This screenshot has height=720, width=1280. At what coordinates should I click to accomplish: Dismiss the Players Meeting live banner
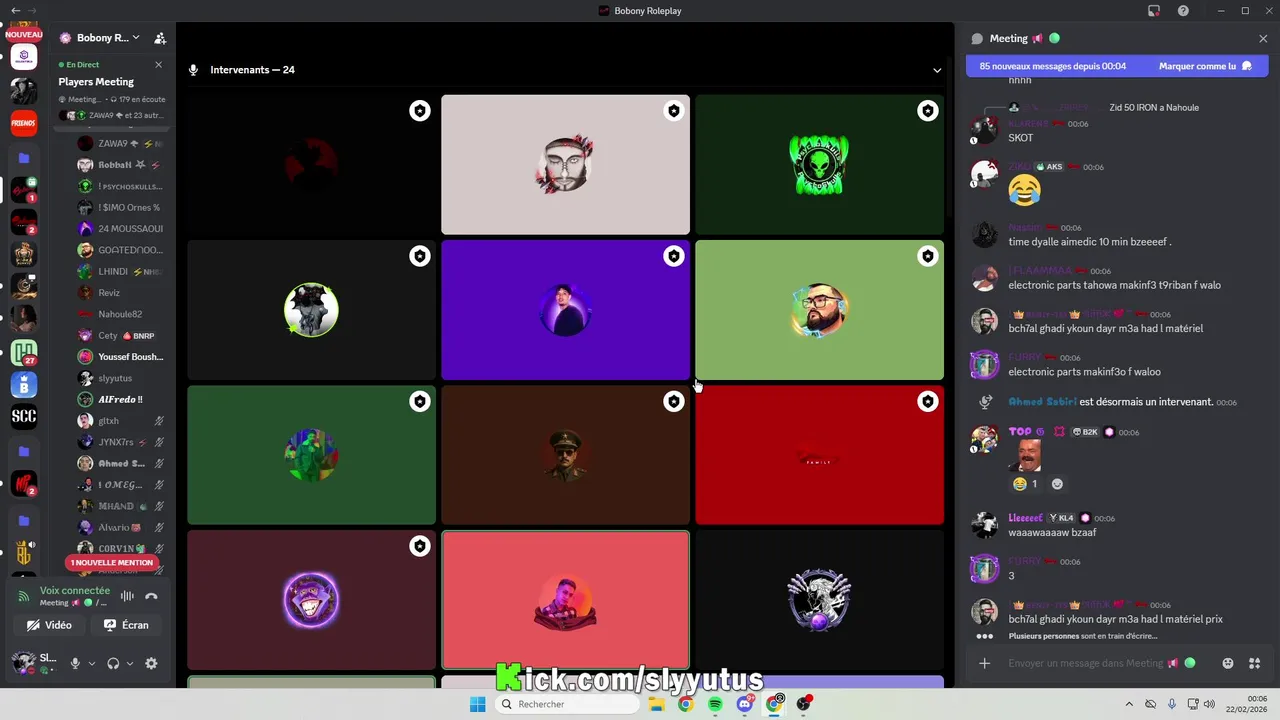click(x=158, y=64)
